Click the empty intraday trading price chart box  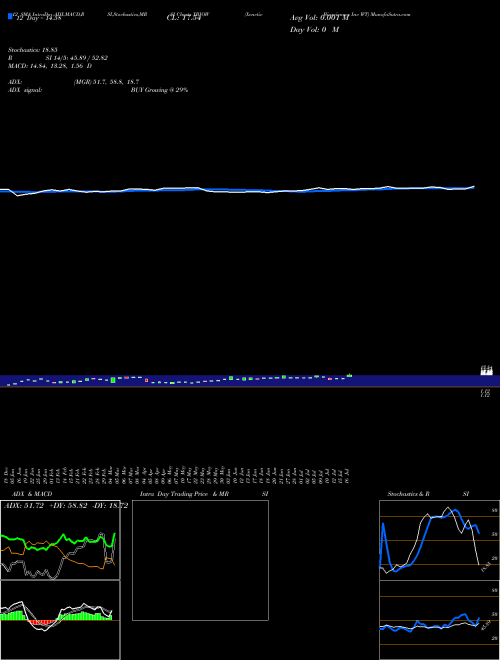[200, 560]
